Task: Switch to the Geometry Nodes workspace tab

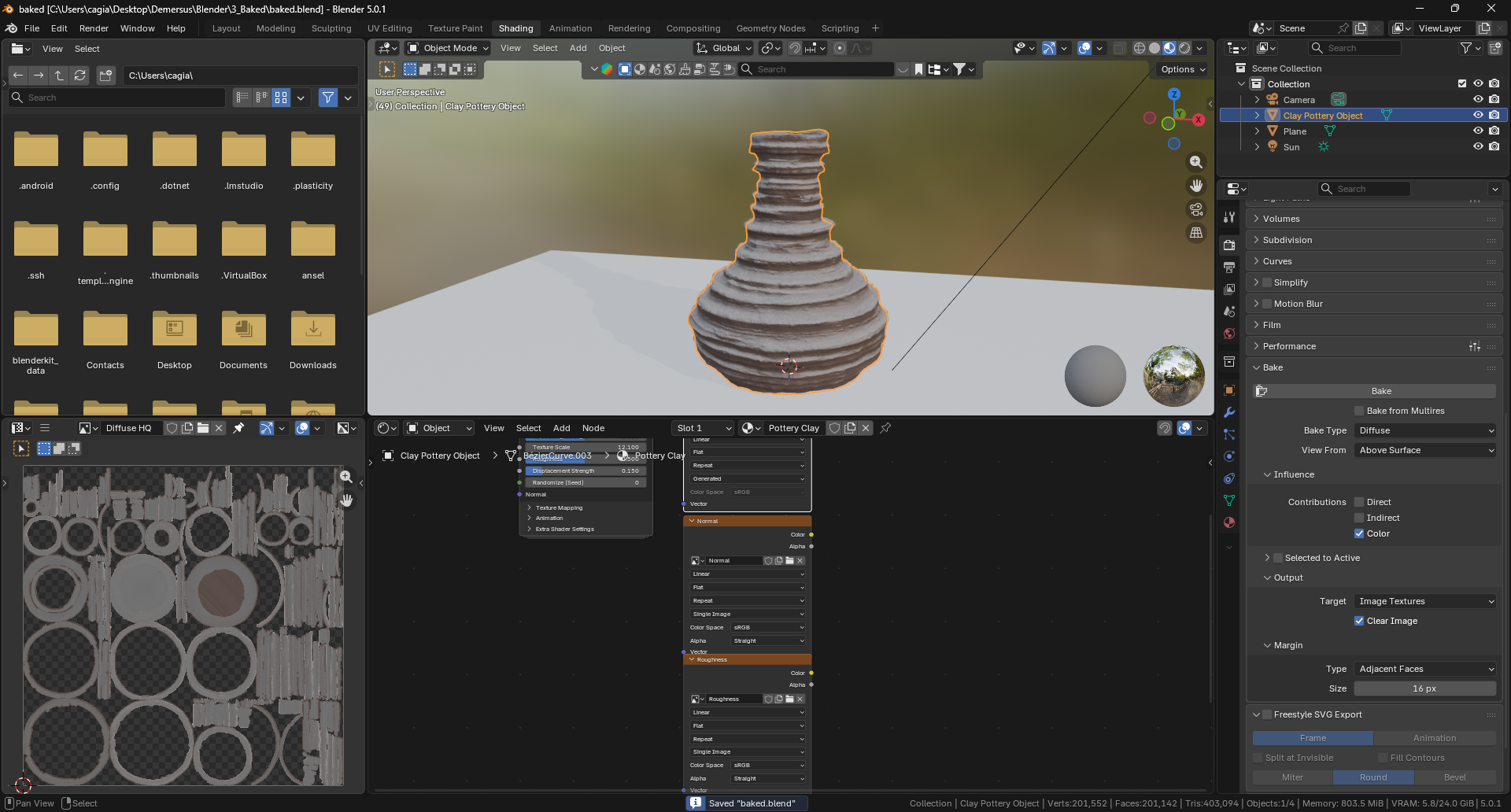Action: (770, 28)
